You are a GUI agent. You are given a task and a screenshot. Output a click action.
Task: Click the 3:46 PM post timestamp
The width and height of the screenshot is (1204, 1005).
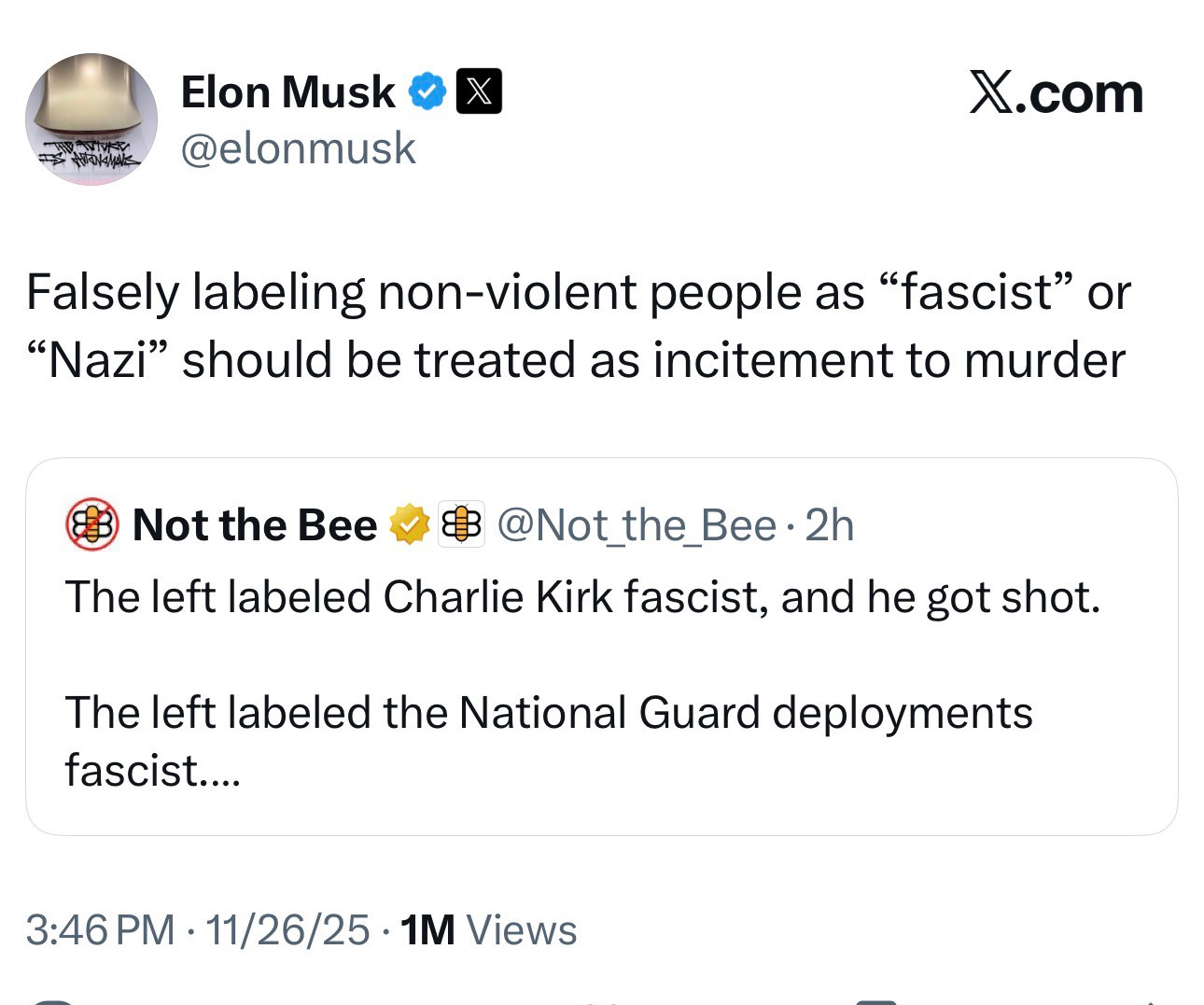coord(100,930)
